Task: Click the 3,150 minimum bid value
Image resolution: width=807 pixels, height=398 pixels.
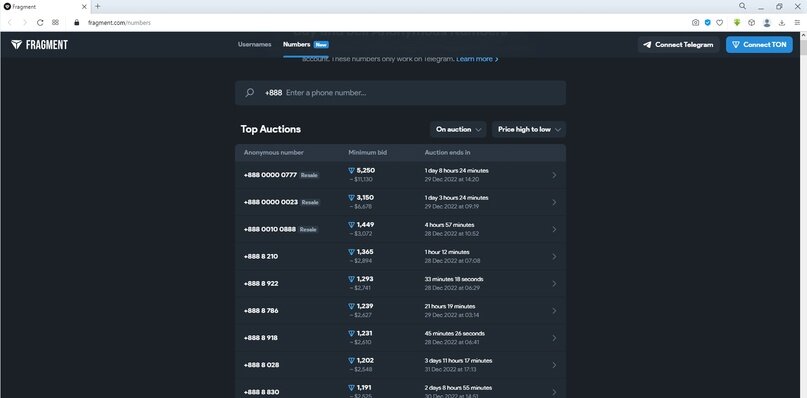Action: point(365,198)
